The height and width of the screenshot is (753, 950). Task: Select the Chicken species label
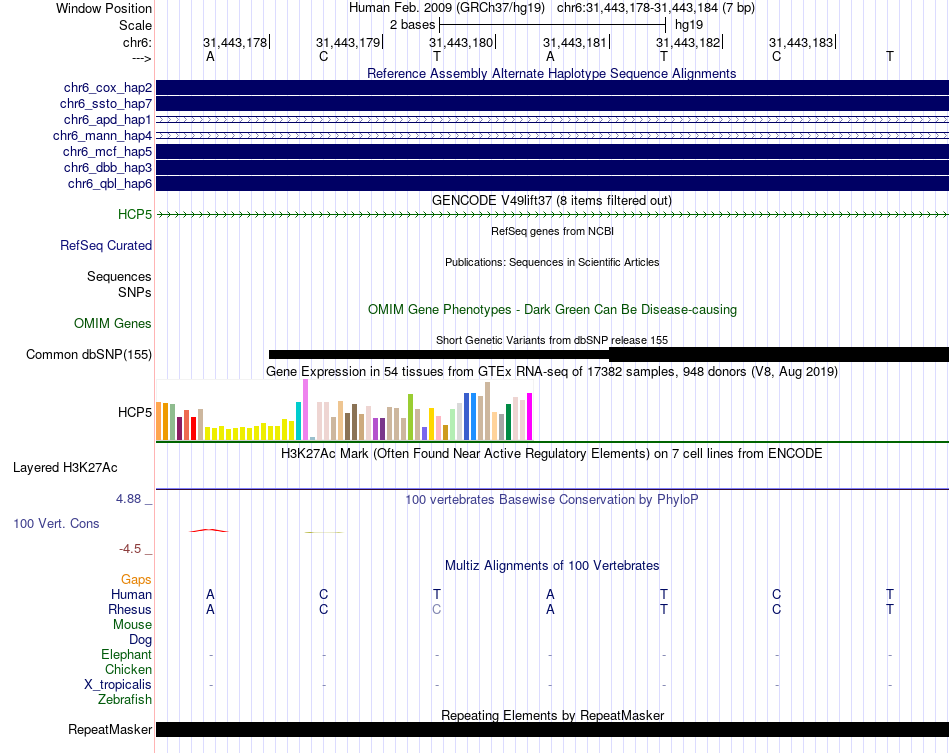(x=128, y=669)
